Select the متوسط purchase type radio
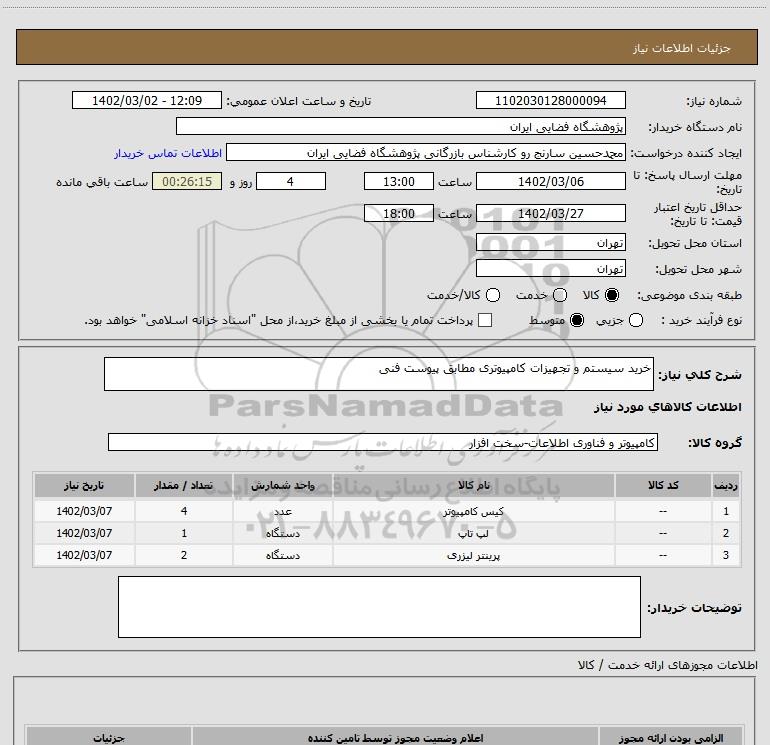770x745 pixels. pyautogui.click(x=577, y=320)
